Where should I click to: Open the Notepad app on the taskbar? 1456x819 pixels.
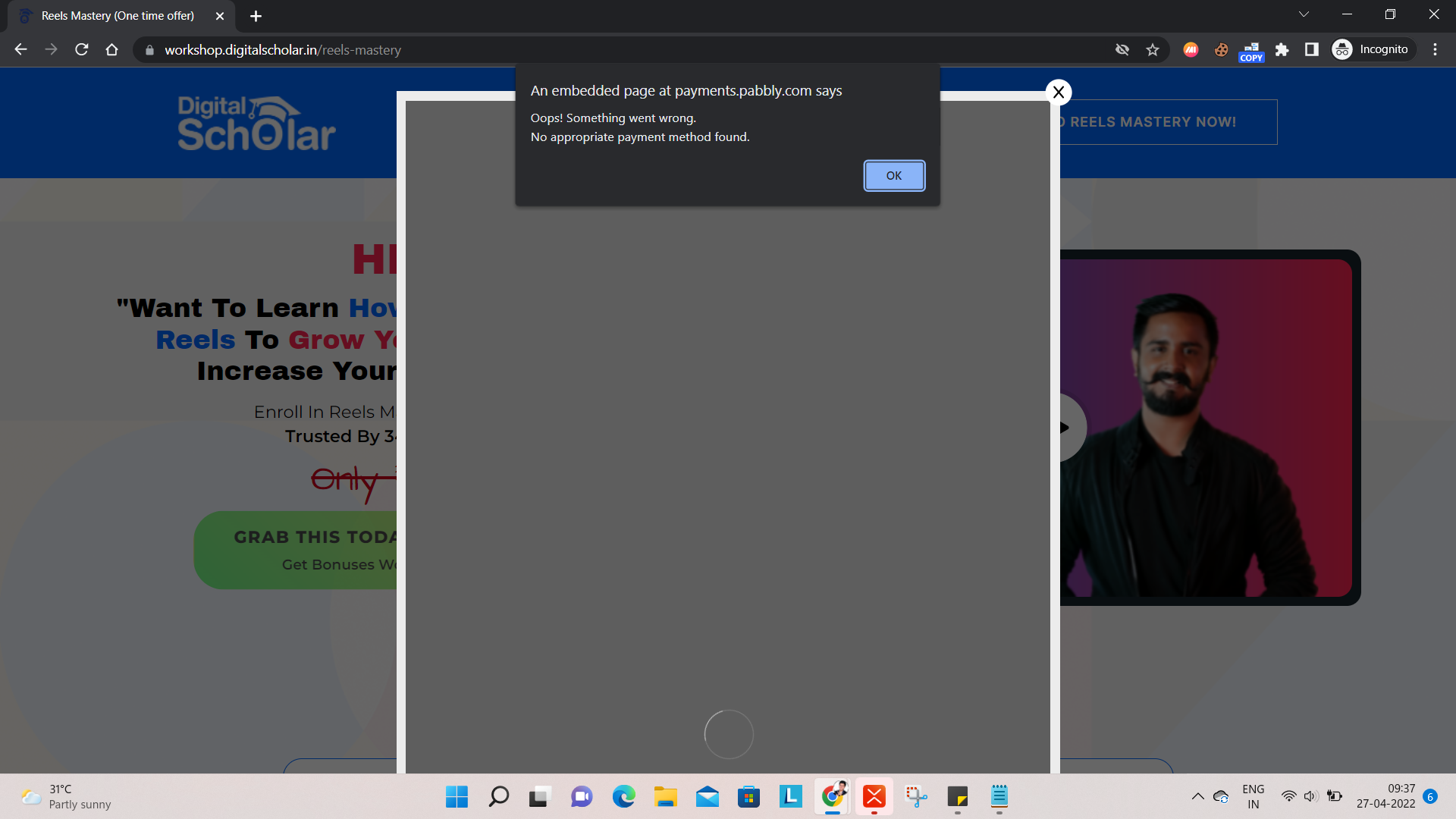[x=999, y=797]
